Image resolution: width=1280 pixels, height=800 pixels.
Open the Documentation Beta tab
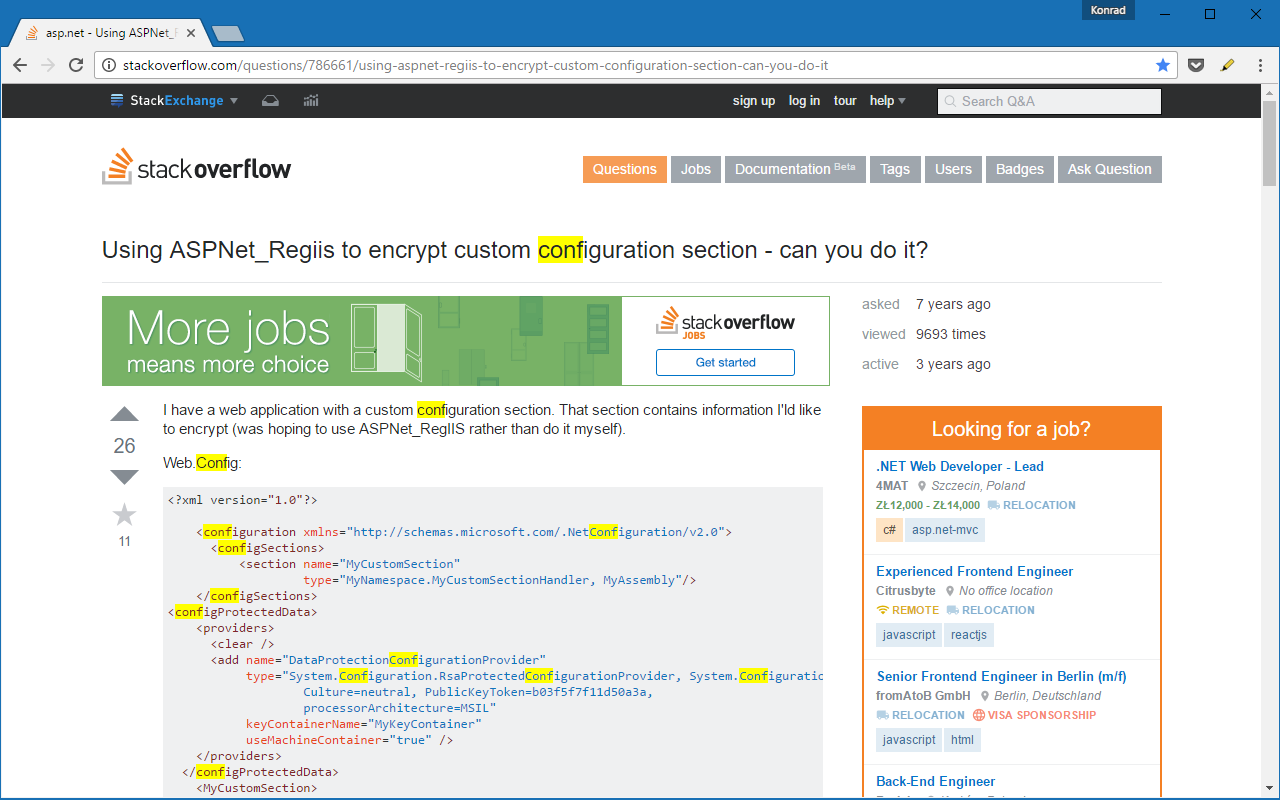coord(795,169)
